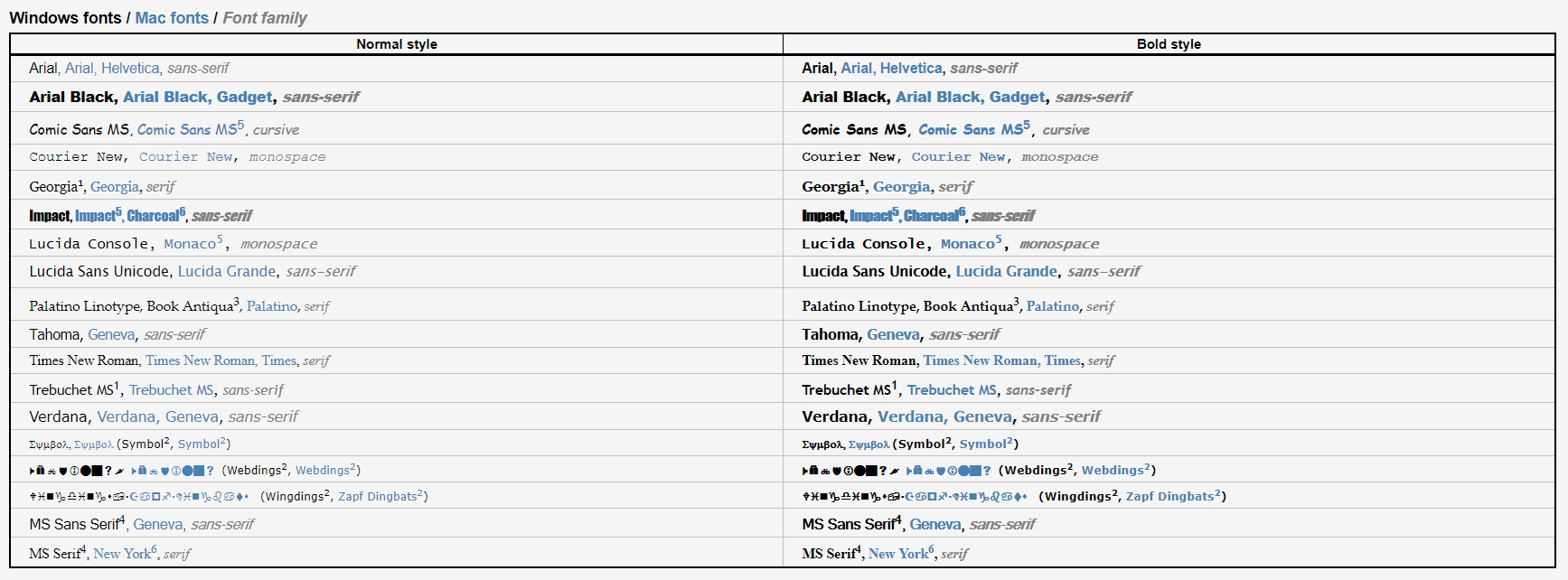Image resolution: width=1568 pixels, height=580 pixels.
Task: Click black 'Trebuchet MS' in Bold style column
Action: (x=846, y=390)
